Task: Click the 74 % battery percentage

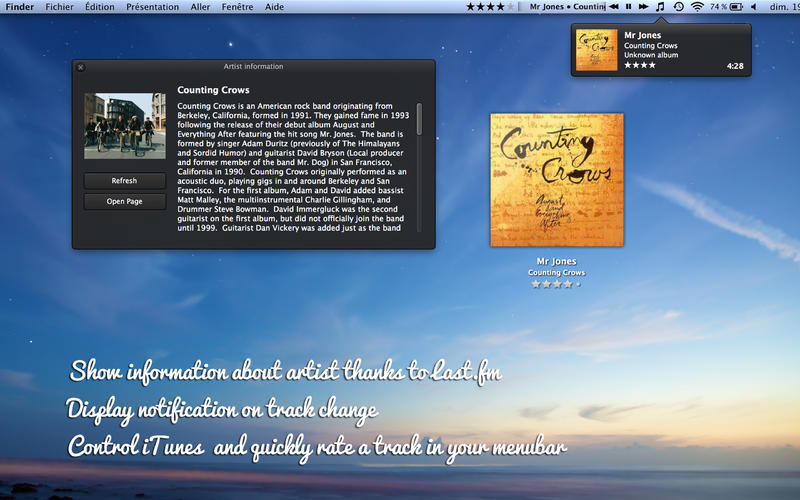Action: 718,7
